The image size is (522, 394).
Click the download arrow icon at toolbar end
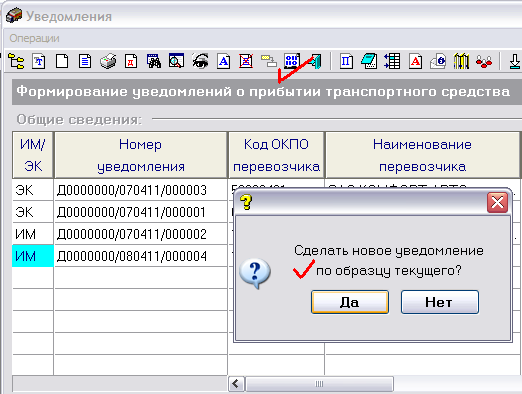click(515, 61)
